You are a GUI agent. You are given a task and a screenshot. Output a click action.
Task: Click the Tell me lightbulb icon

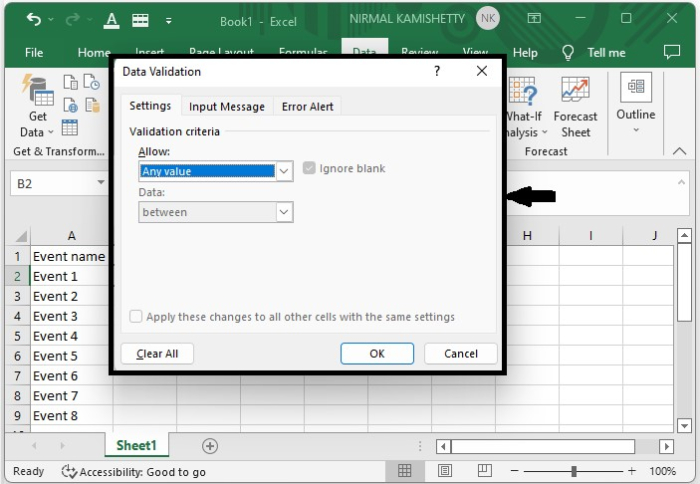567,53
